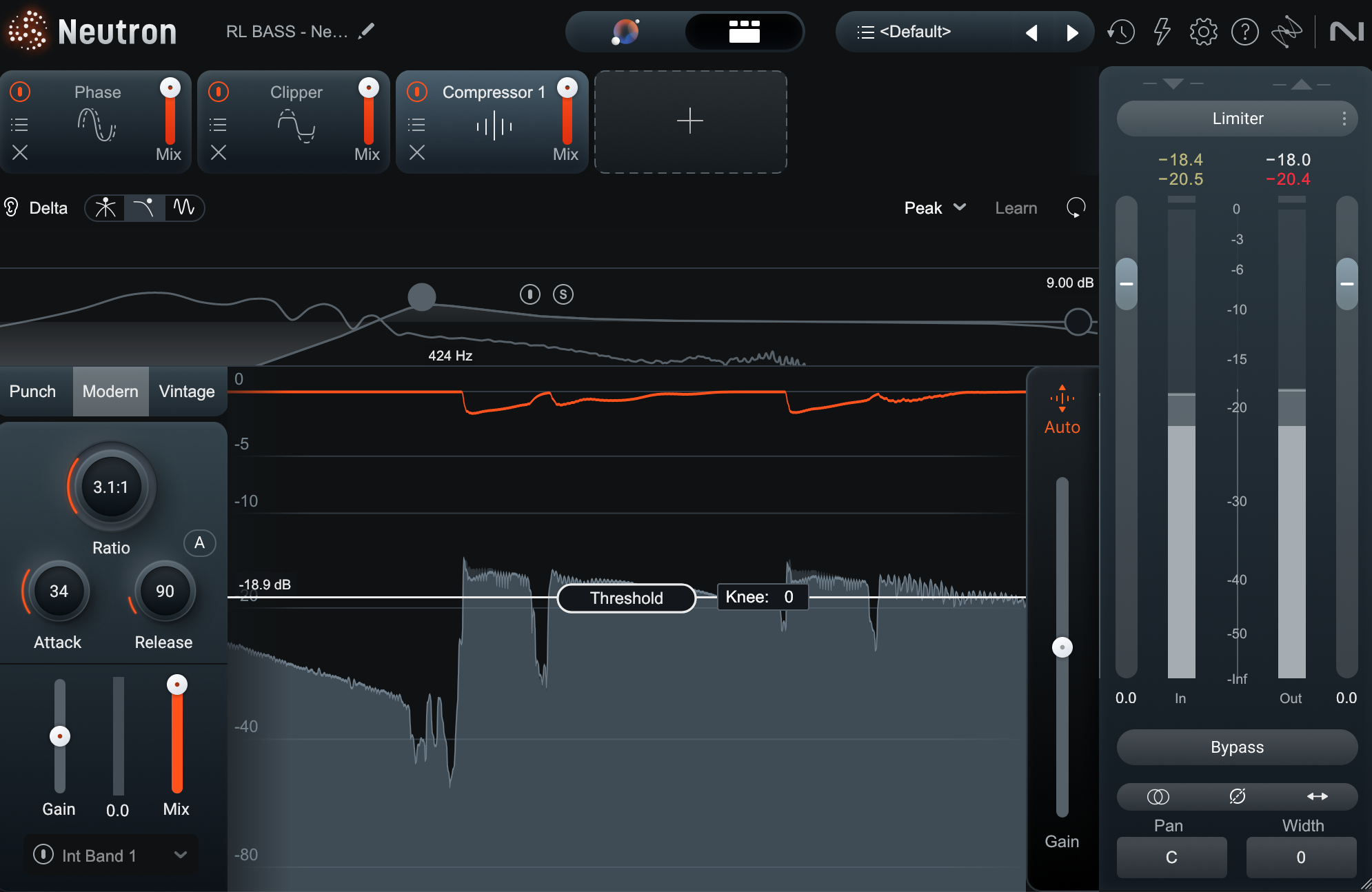Click the Width value field 0
The image size is (1372, 892).
tap(1301, 858)
